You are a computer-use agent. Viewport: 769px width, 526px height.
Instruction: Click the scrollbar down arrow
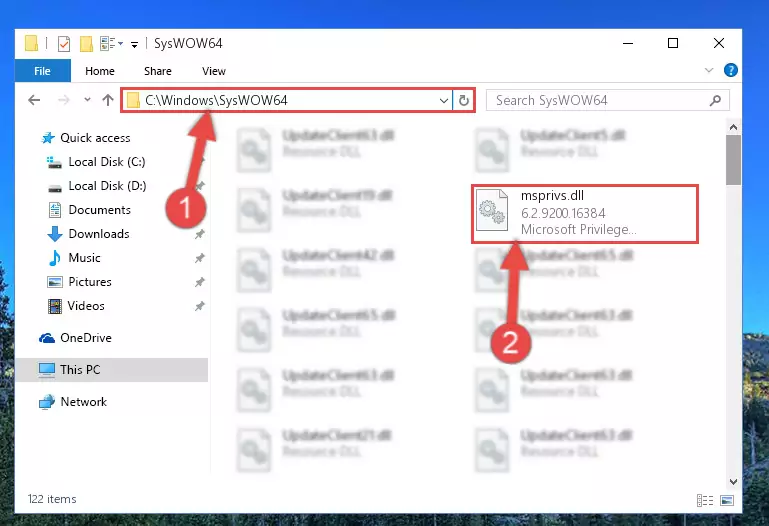(x=733, y=481)
